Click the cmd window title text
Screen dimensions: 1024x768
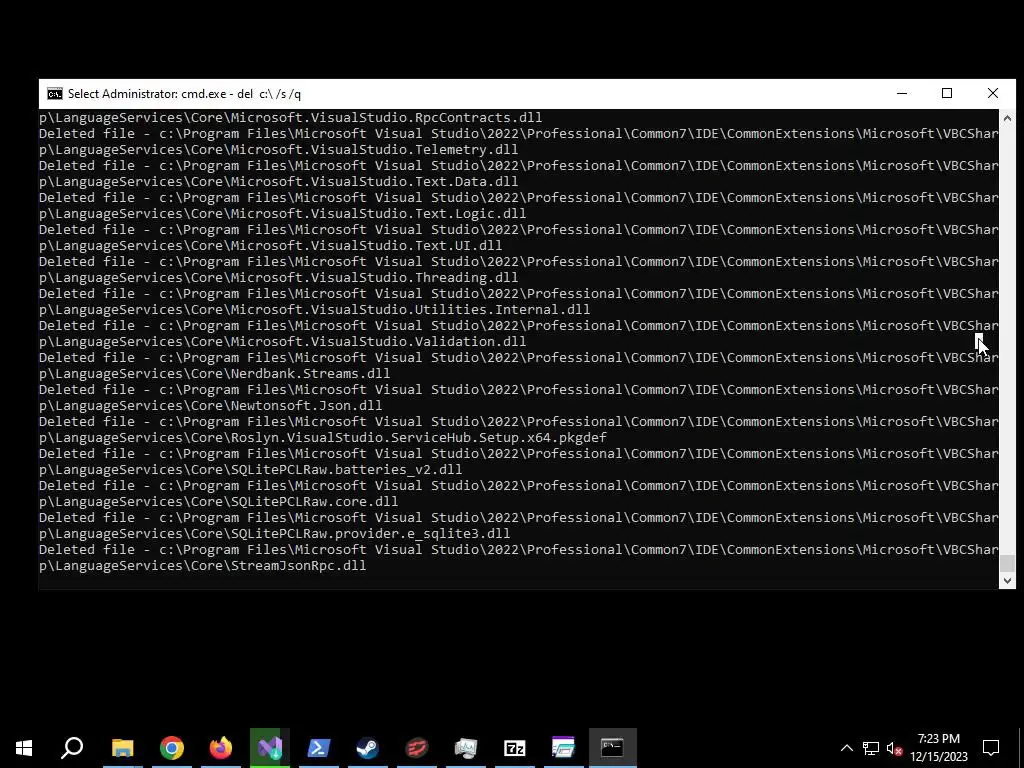(x=184, y=94)
